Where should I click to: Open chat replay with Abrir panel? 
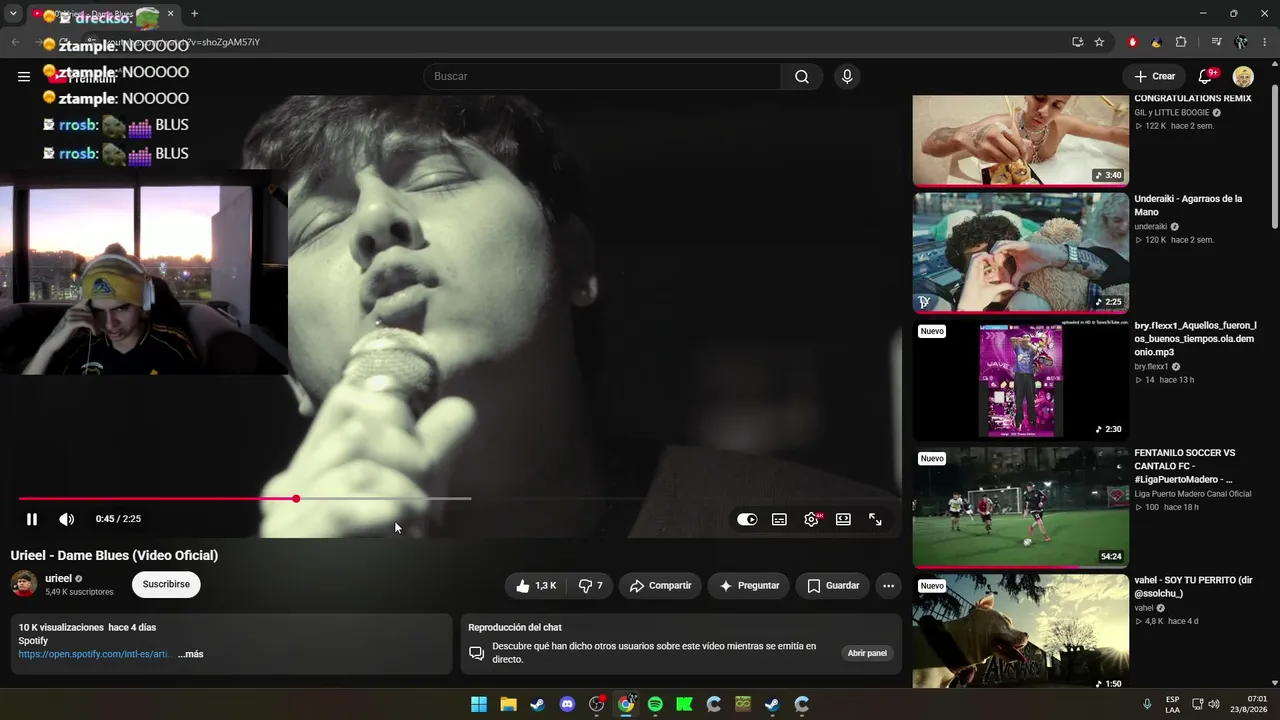tap(867, 653)
